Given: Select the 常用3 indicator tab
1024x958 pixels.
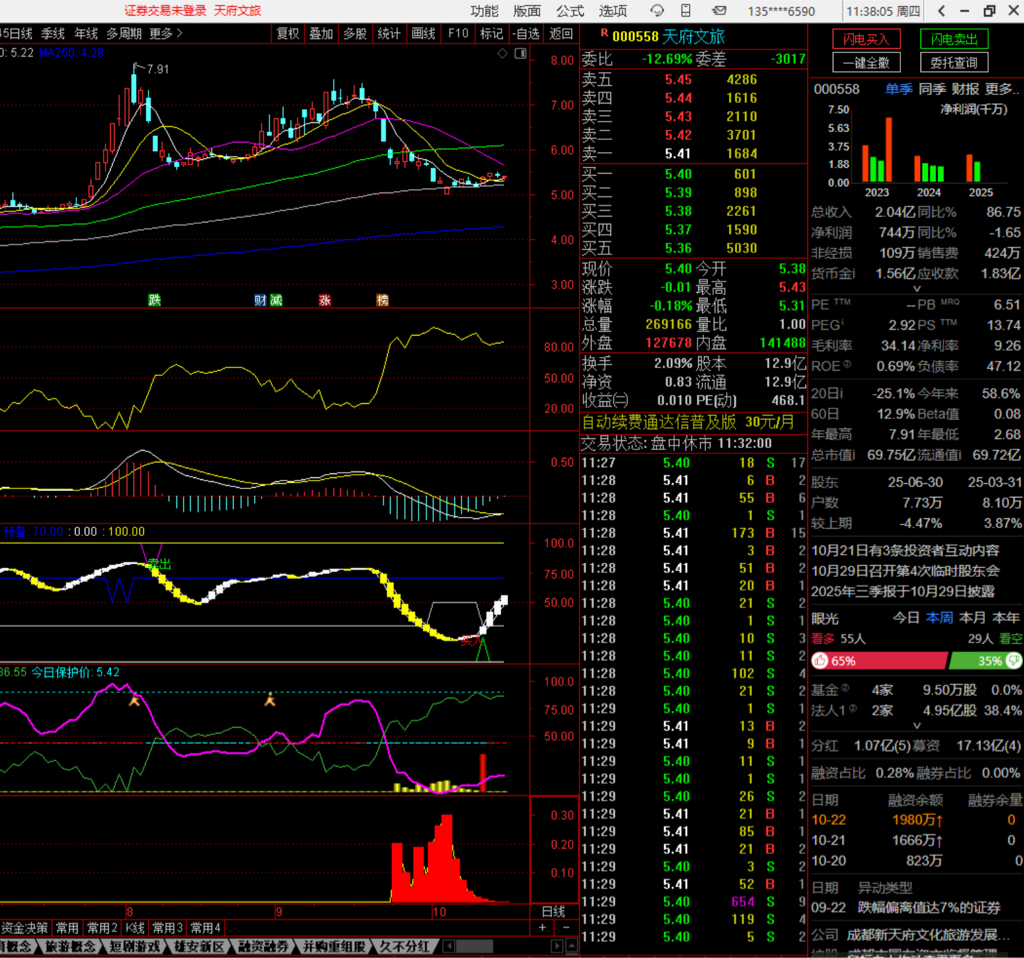Looking at the screenshot, I should coord(168,927).
